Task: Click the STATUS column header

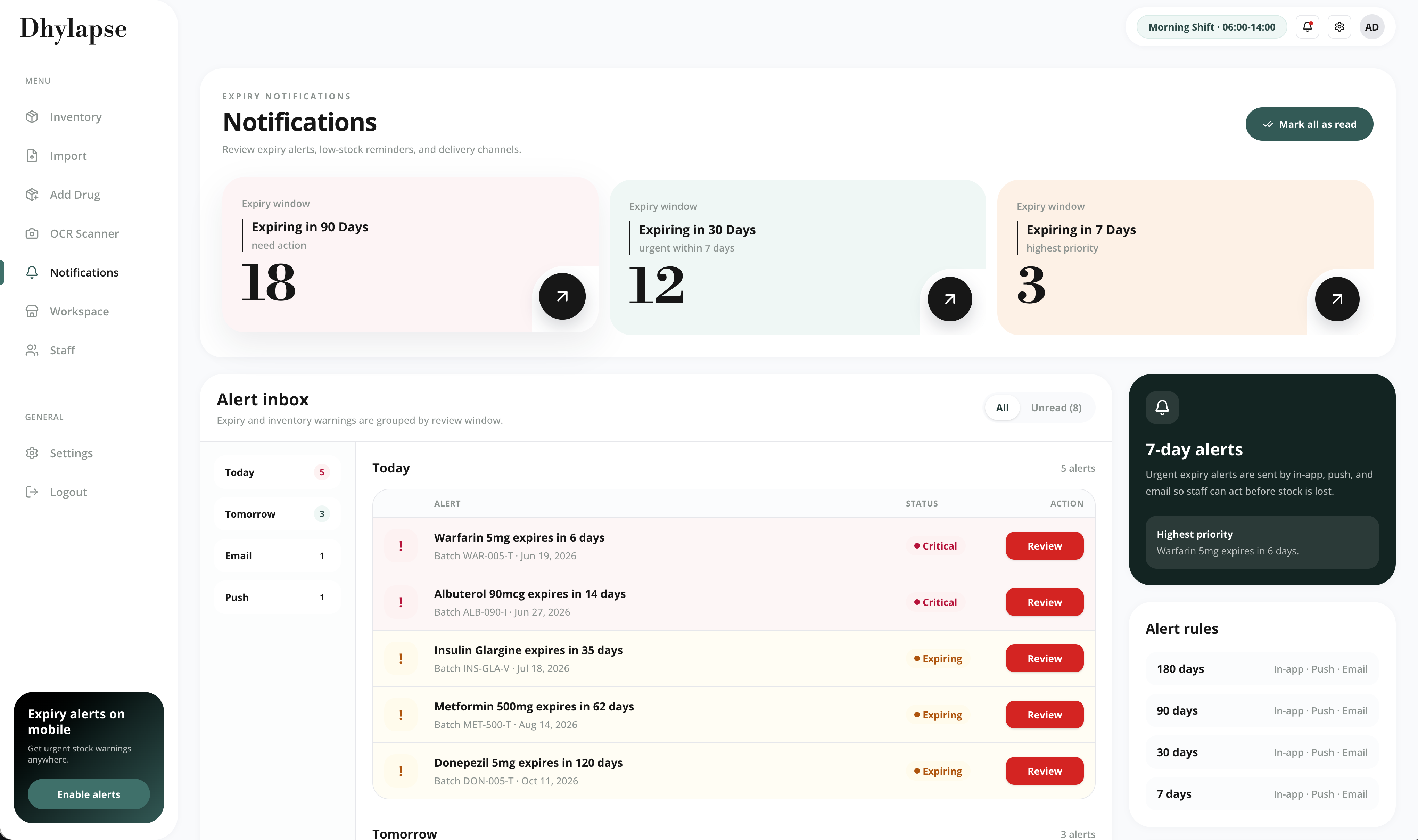Action: point(921,503)
